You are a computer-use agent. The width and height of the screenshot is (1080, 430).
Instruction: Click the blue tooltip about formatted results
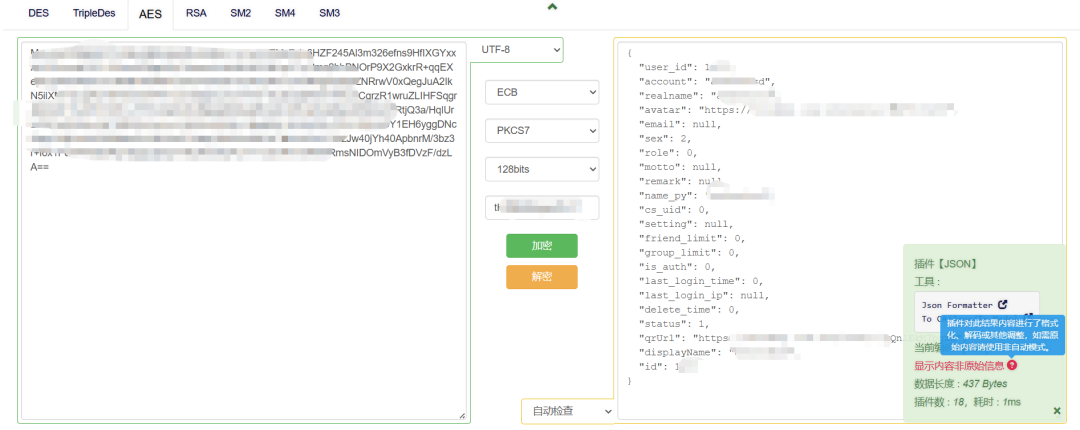click(x=1002, y=336)
